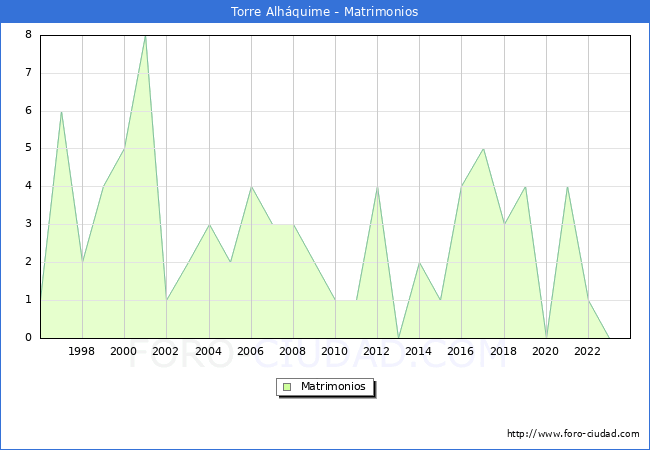Click the x-axis label 2002
The width and height of the screenshot is (650, 450).
[165, 351]
